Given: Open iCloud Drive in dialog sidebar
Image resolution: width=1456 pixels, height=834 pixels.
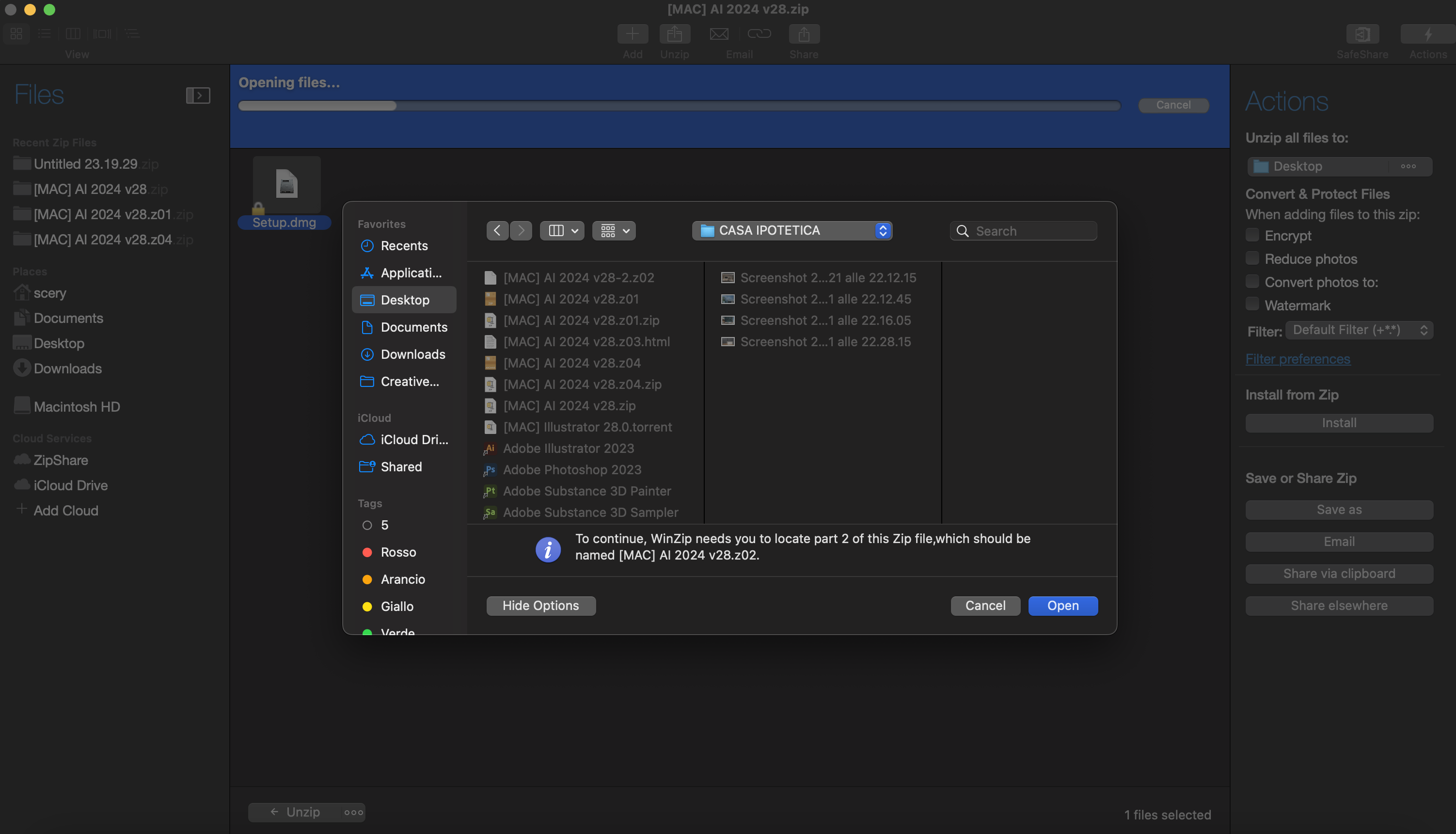Looking at the screenshot, I should click(404, 439).
